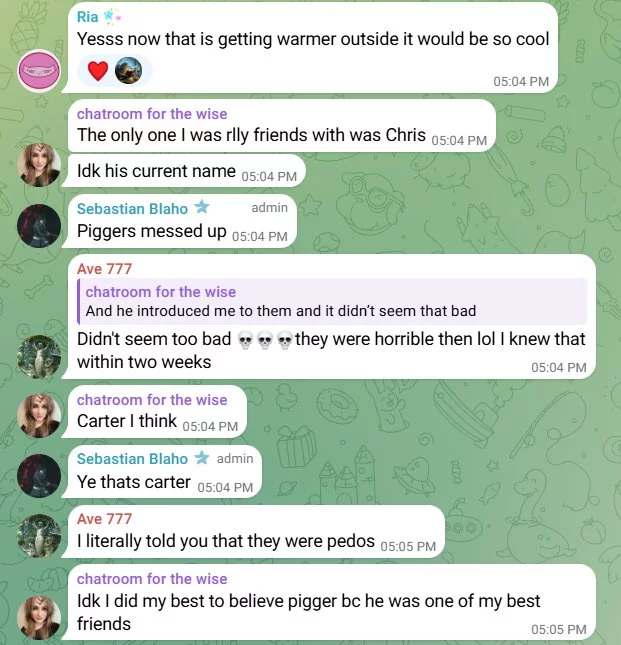Open the avatar beside Idk his current name
This screenshot has width=621, height=645.
[39, 165]
